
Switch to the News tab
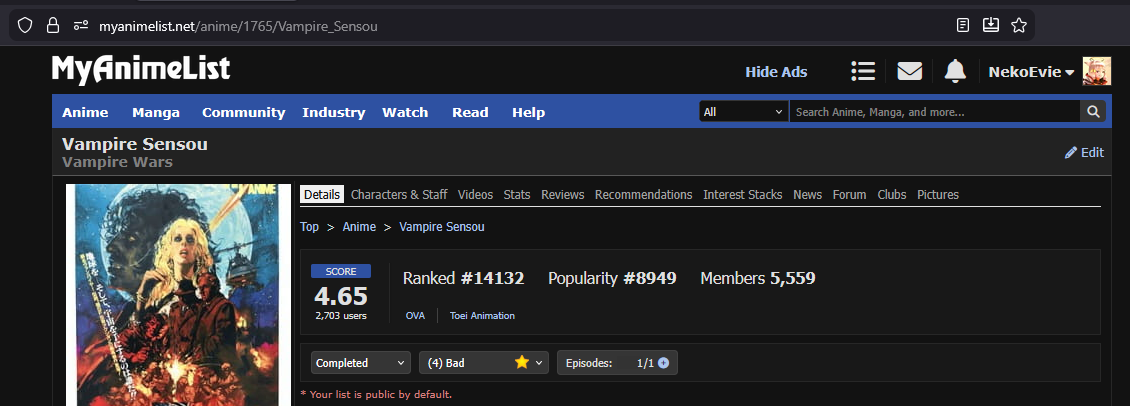point(807,195)
